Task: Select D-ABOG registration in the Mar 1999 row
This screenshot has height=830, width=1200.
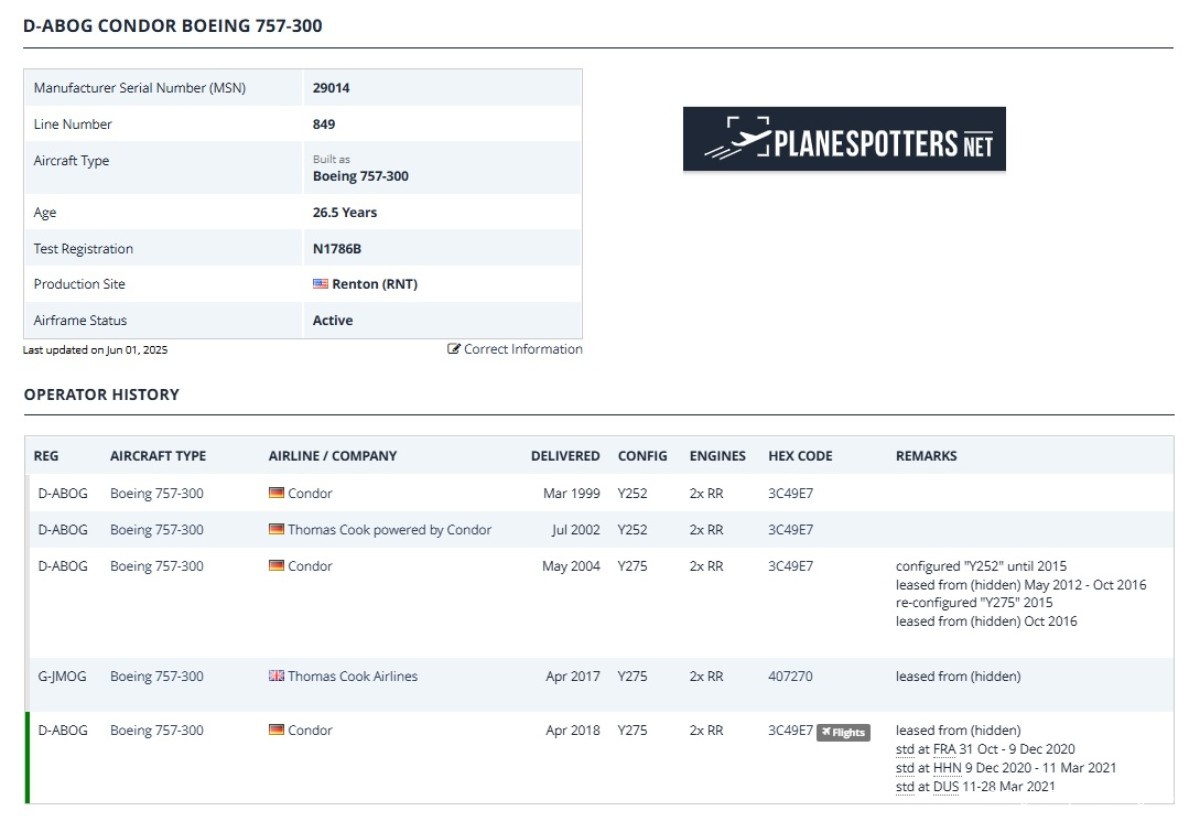Action: [x=63, y=493]
